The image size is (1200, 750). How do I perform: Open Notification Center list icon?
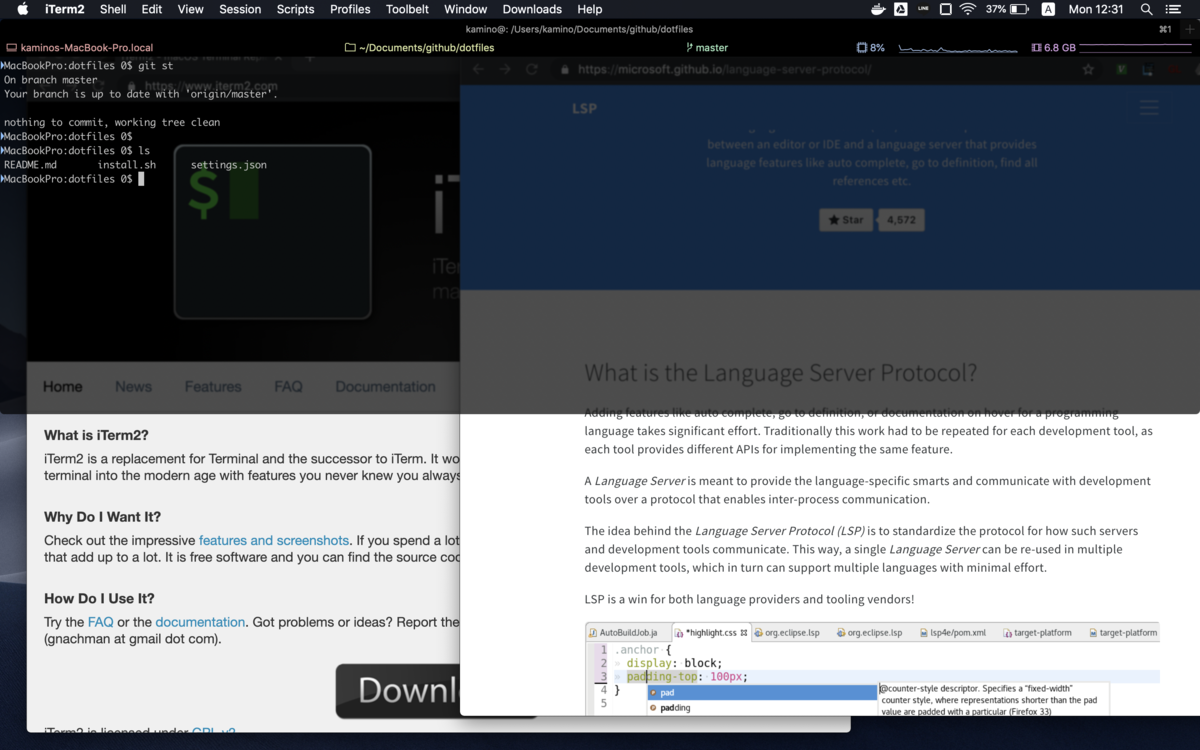pyautogui.click(x=1172, y=9)
